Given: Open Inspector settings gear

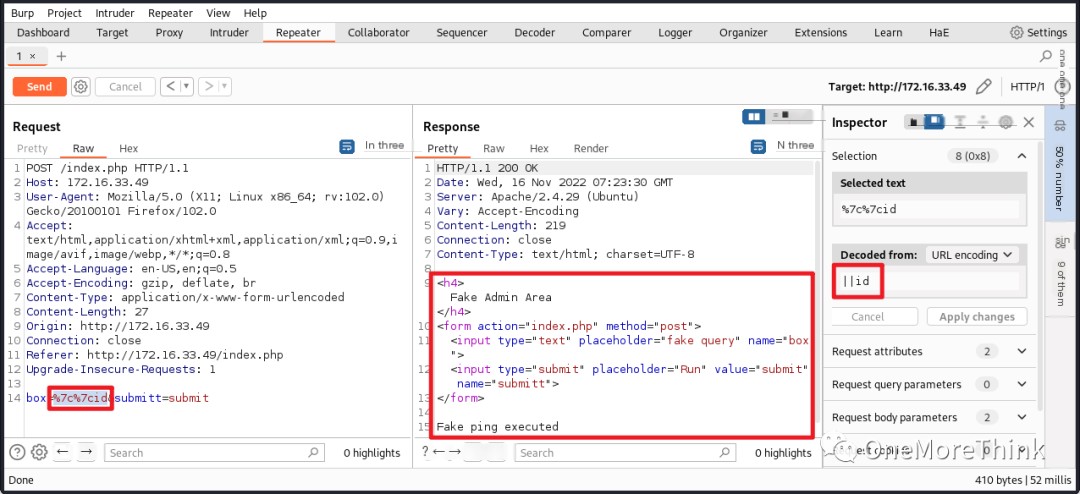Looking at the screenshot, I should click(x=1006, y=122).
